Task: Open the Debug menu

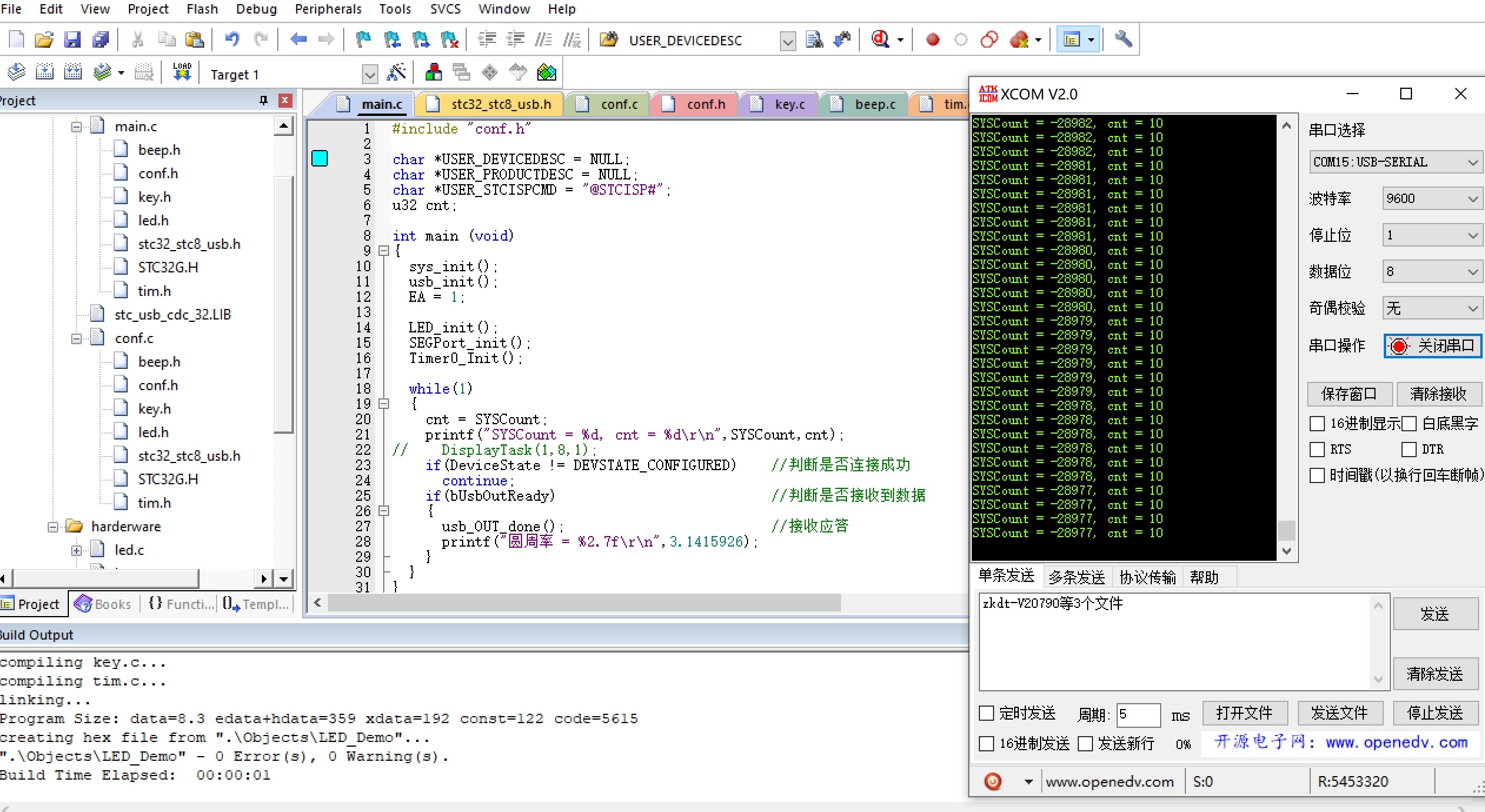Action: coord(256,9)
